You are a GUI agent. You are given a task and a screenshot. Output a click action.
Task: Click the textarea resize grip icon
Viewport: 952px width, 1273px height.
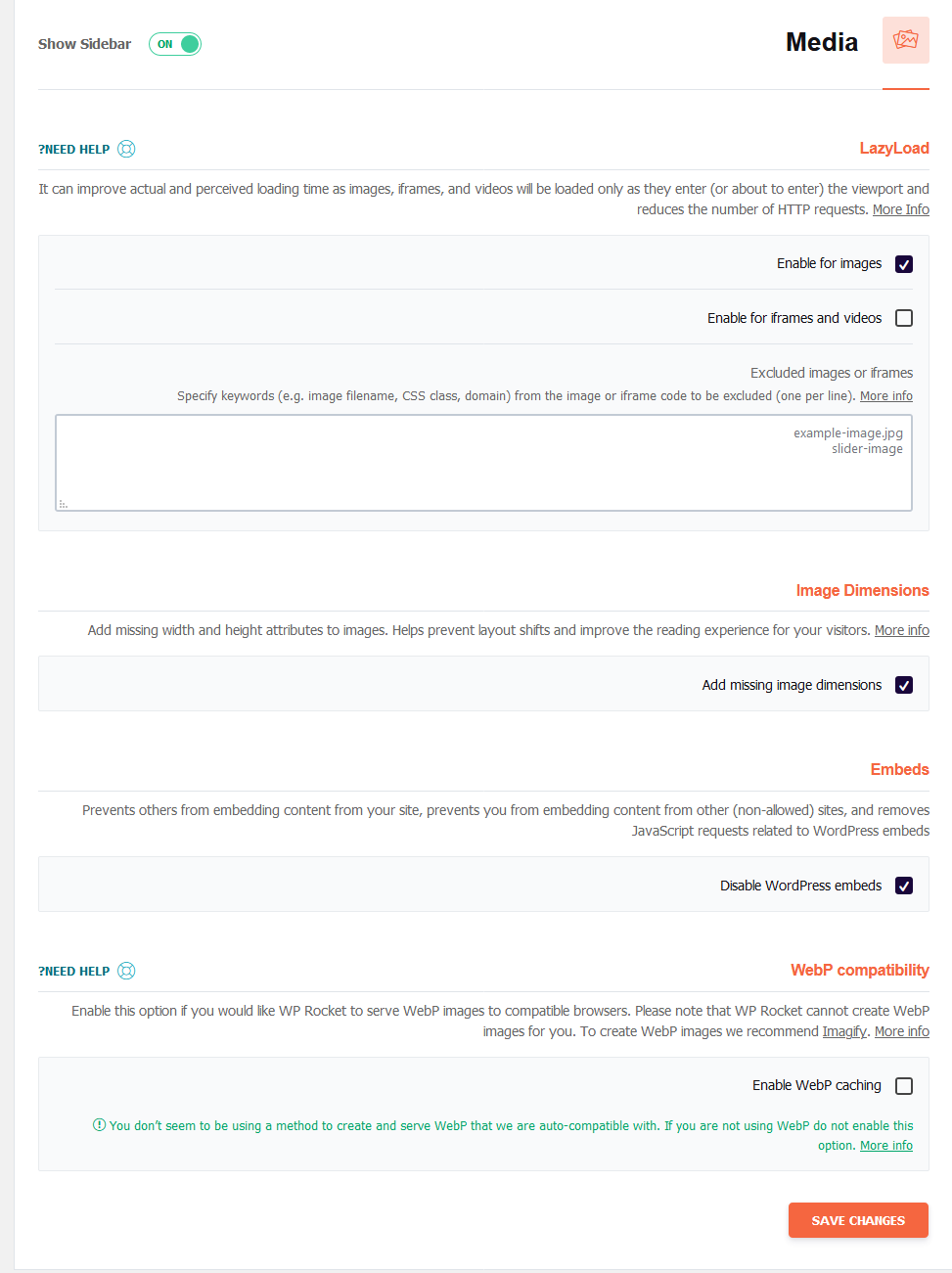[x=64, y=504]
